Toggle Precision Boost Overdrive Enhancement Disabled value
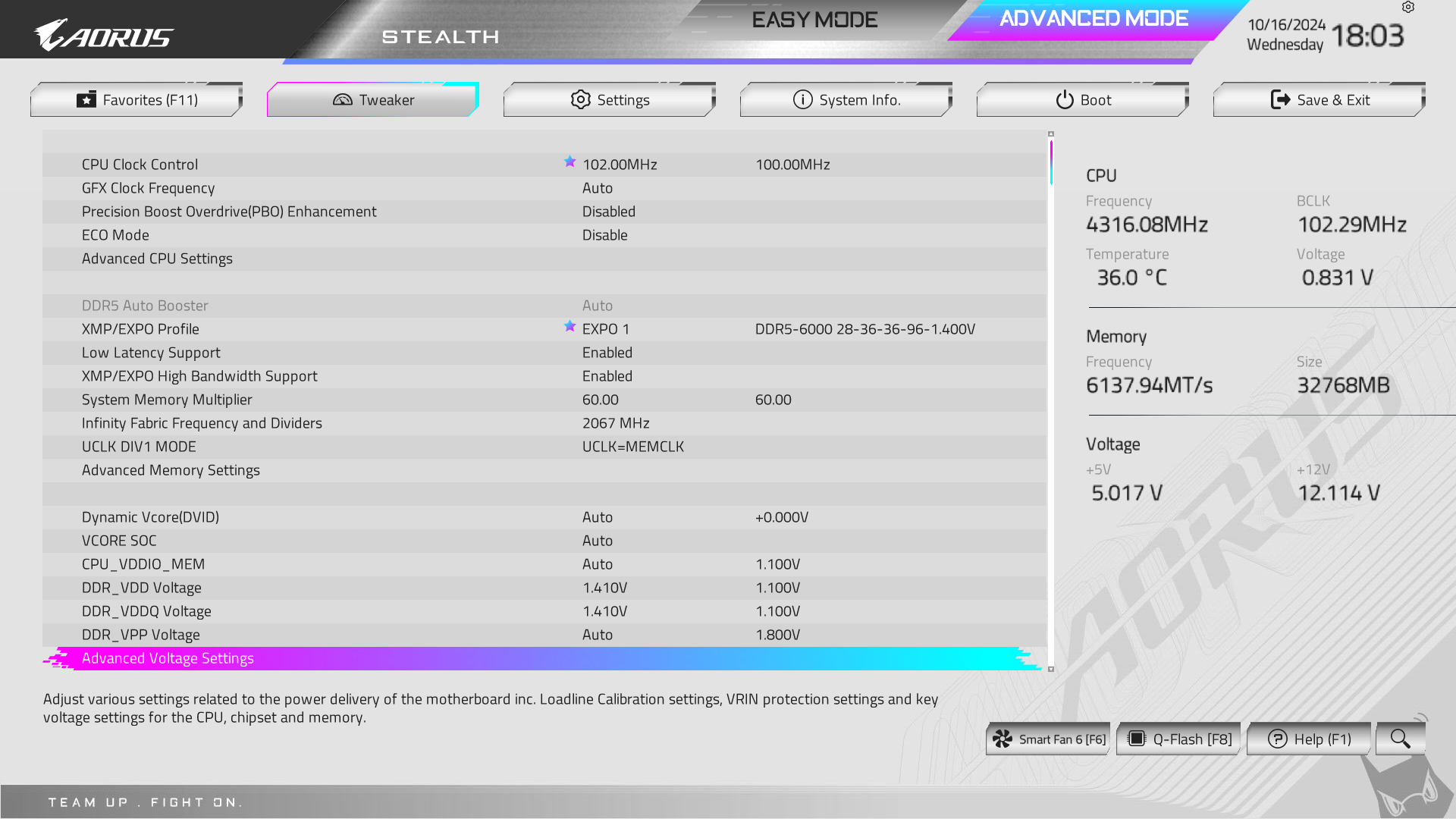Viewport: 1456px width, 819px height. click(608, 212)
